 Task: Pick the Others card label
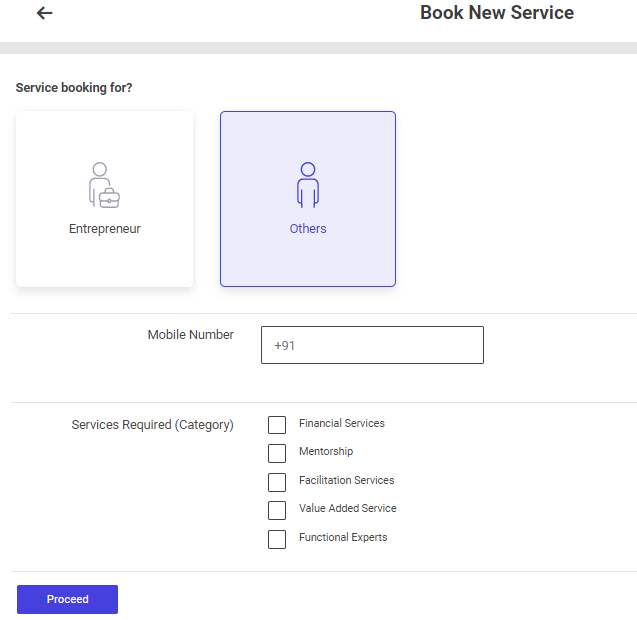coord(308,229)
